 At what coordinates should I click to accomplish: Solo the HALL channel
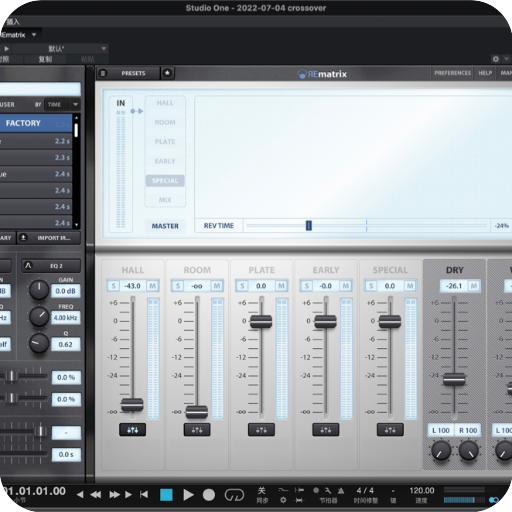tap(113, 286)
